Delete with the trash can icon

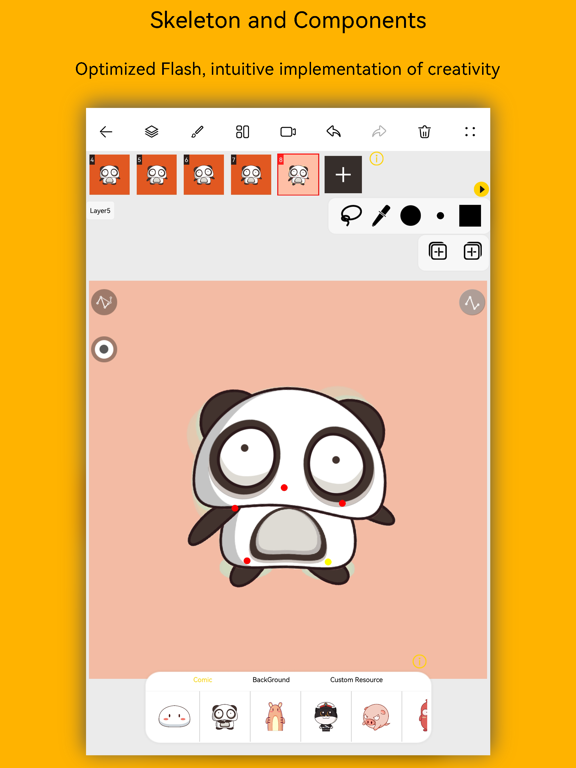(424, 132)
